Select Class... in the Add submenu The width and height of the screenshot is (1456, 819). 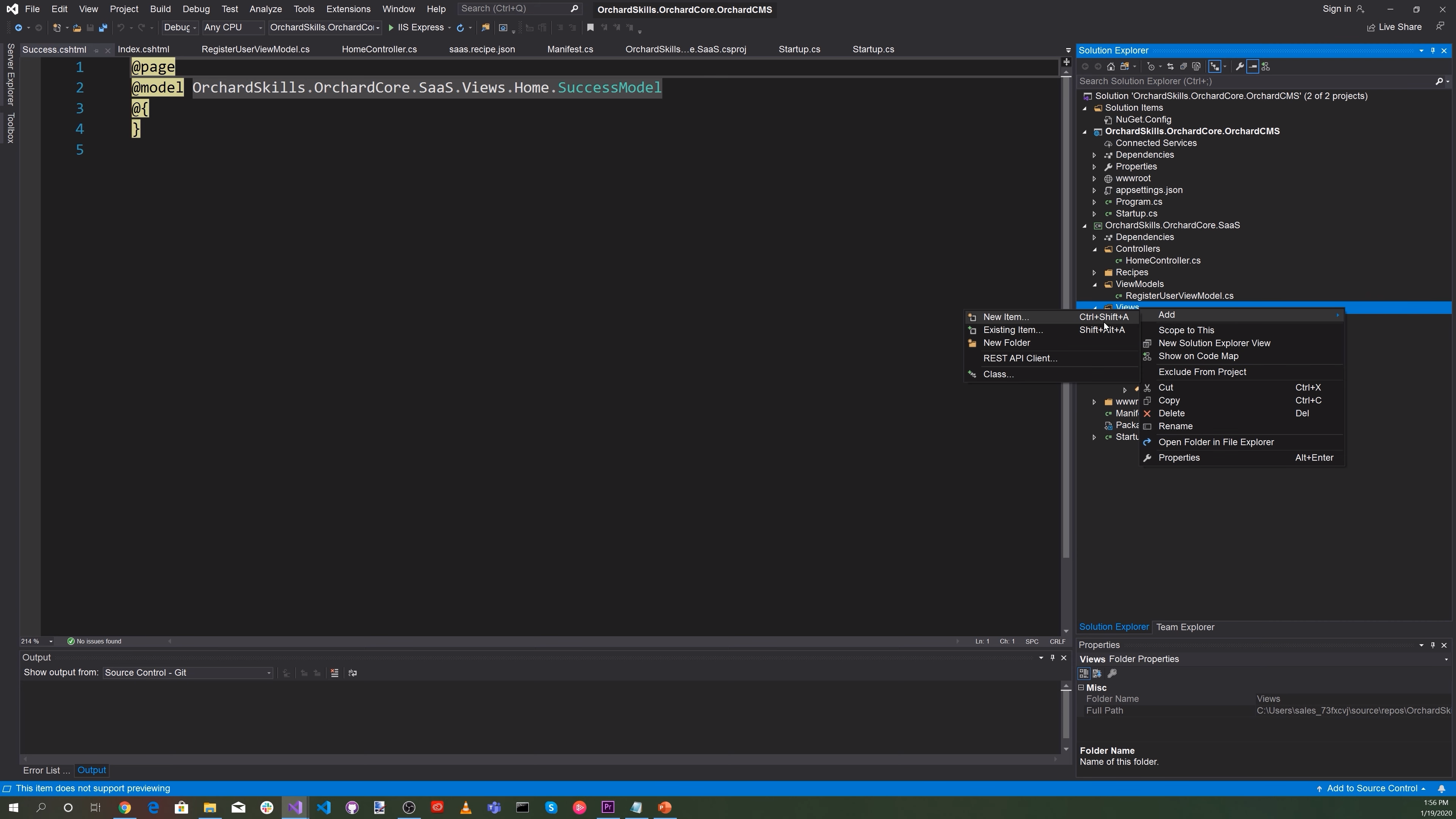[1051, 374]
